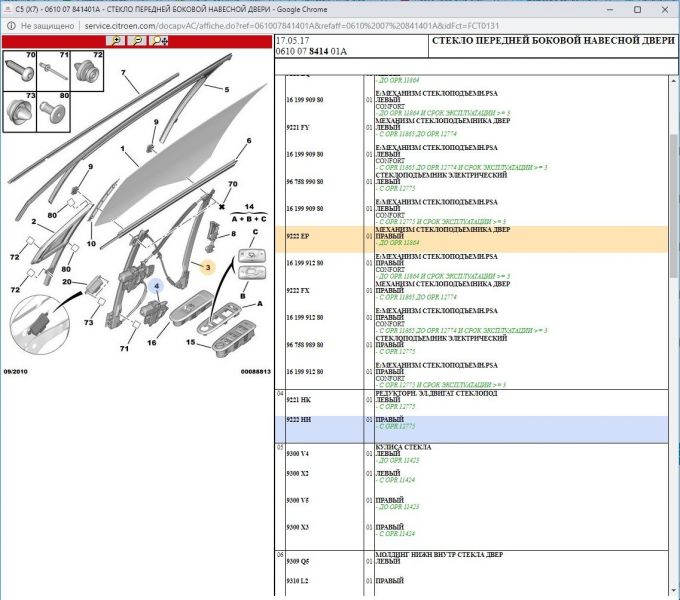680x600 pixels.
Task: Select the rivet thumbnail numbered 71
Action: coord(53,71)
